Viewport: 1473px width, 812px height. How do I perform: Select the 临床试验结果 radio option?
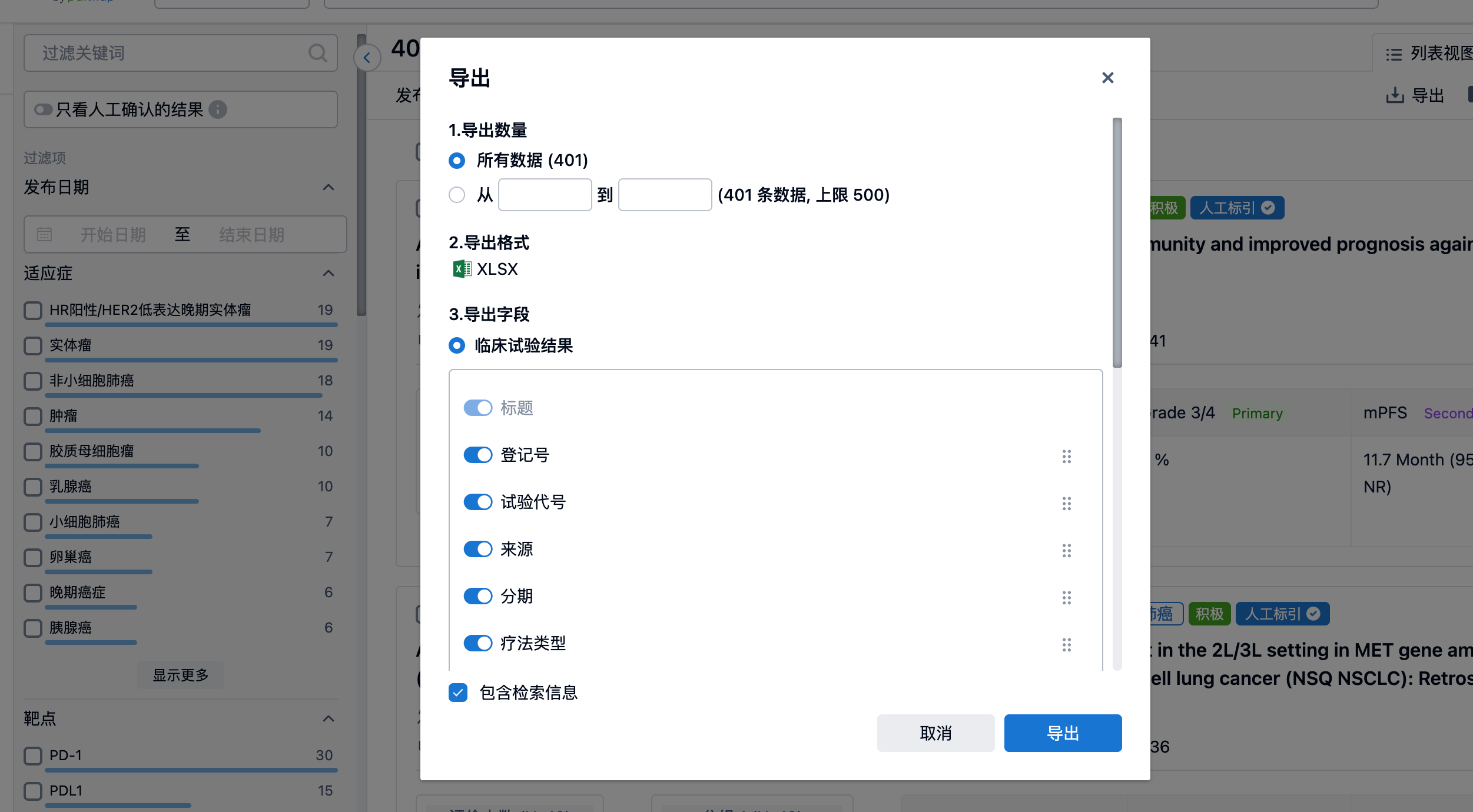click(x=457, y=345)
